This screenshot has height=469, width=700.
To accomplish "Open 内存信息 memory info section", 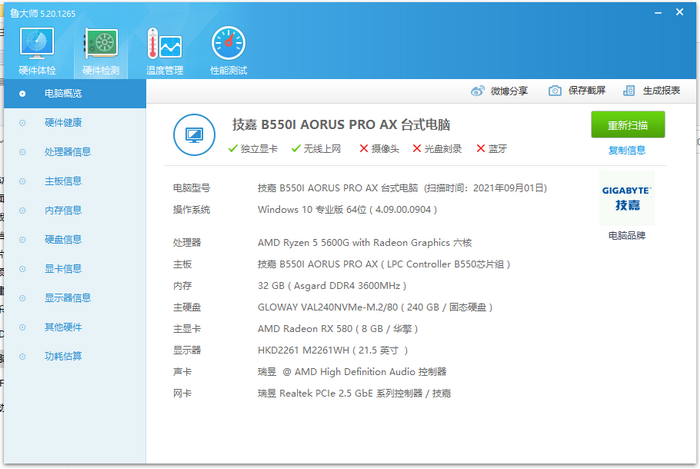I will tap(63, 210).
